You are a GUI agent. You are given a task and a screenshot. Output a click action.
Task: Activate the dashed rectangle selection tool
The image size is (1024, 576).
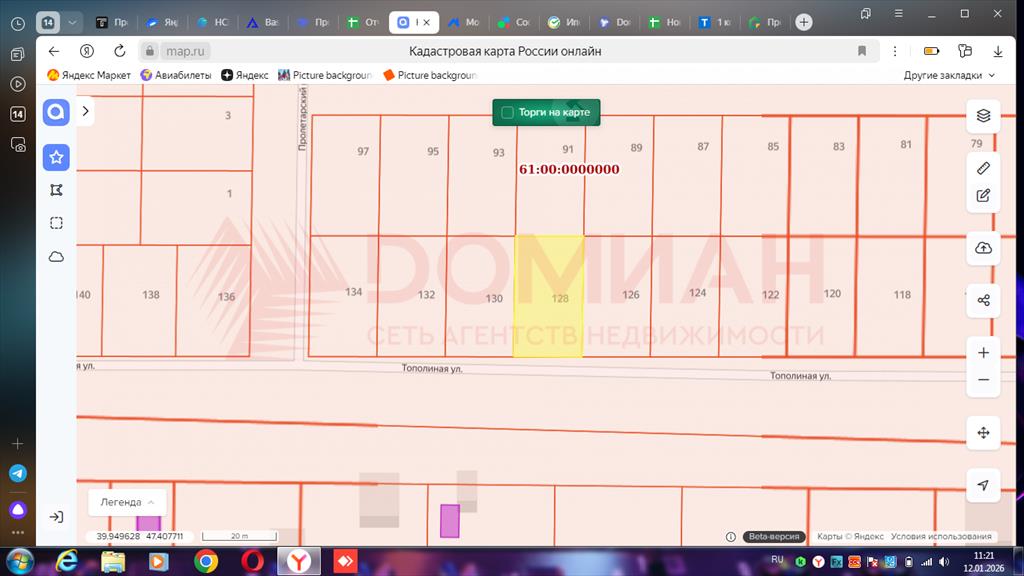pos(57,223)
